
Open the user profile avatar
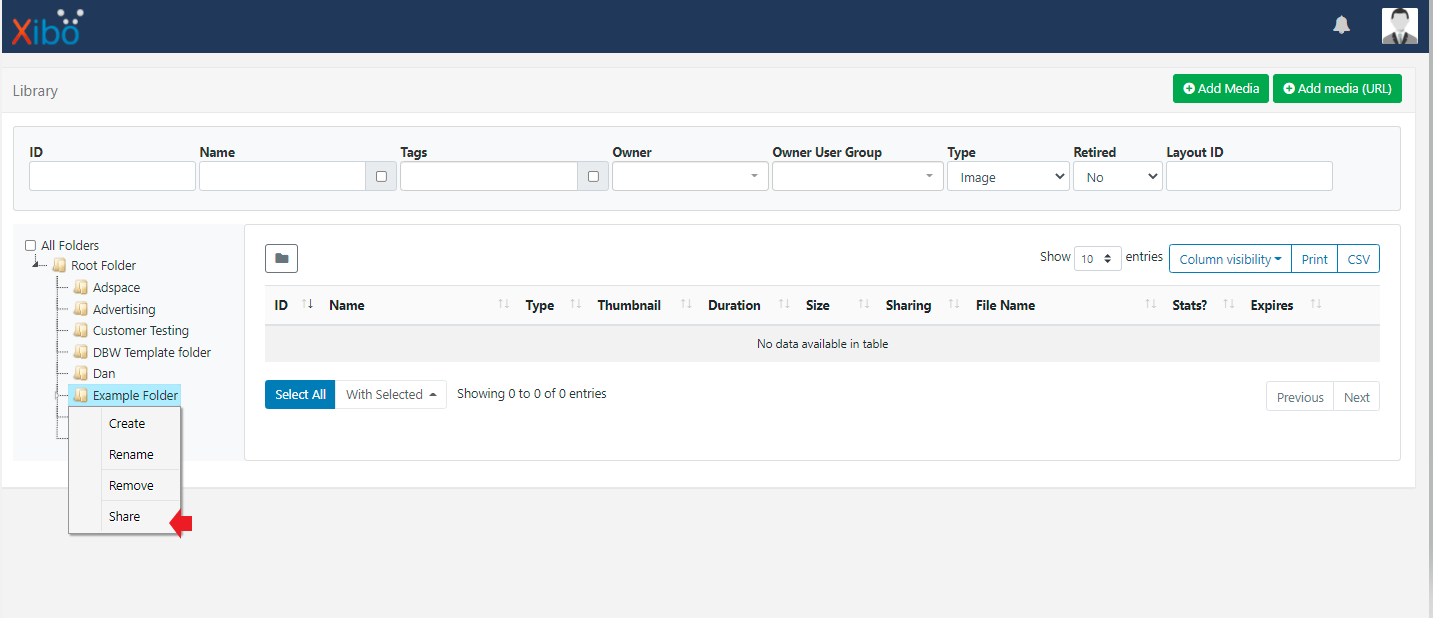click(1399, 26)
